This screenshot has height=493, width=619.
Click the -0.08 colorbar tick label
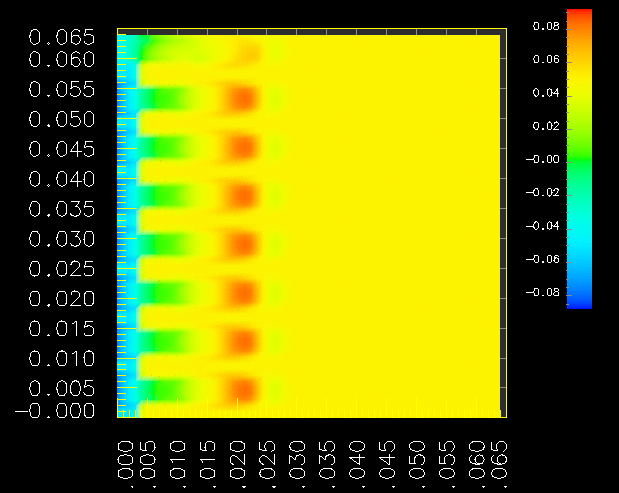tap(539, 293)
